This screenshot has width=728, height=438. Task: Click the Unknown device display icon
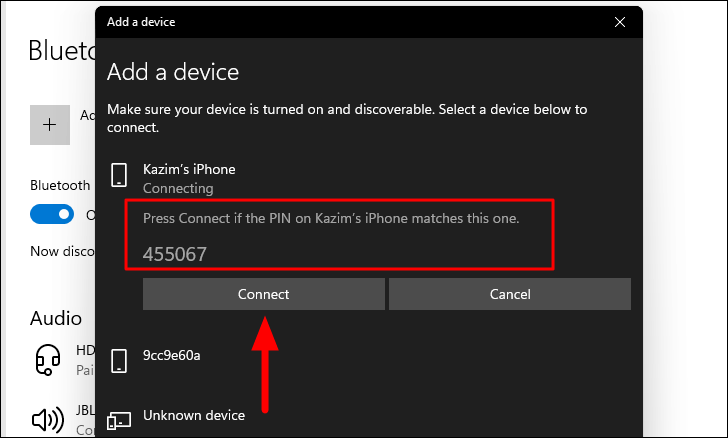point(119,420)
